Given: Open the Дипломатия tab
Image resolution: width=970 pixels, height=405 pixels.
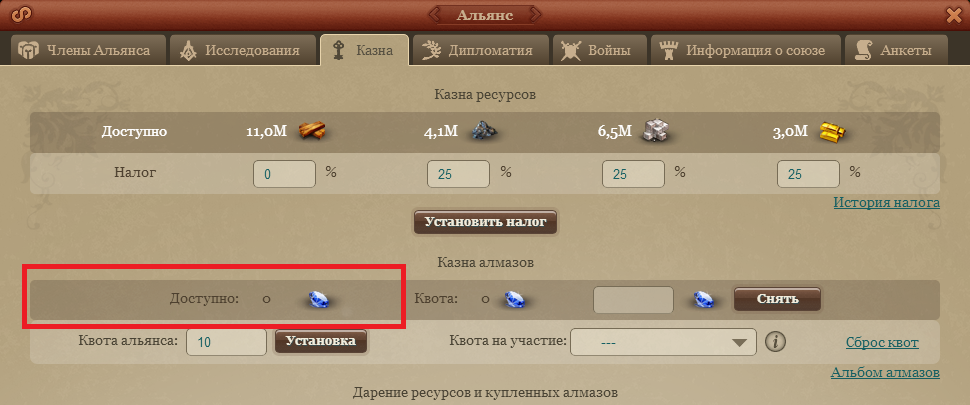Looking at the screenshot, I should pyautogui.click(x=481, y=50).
